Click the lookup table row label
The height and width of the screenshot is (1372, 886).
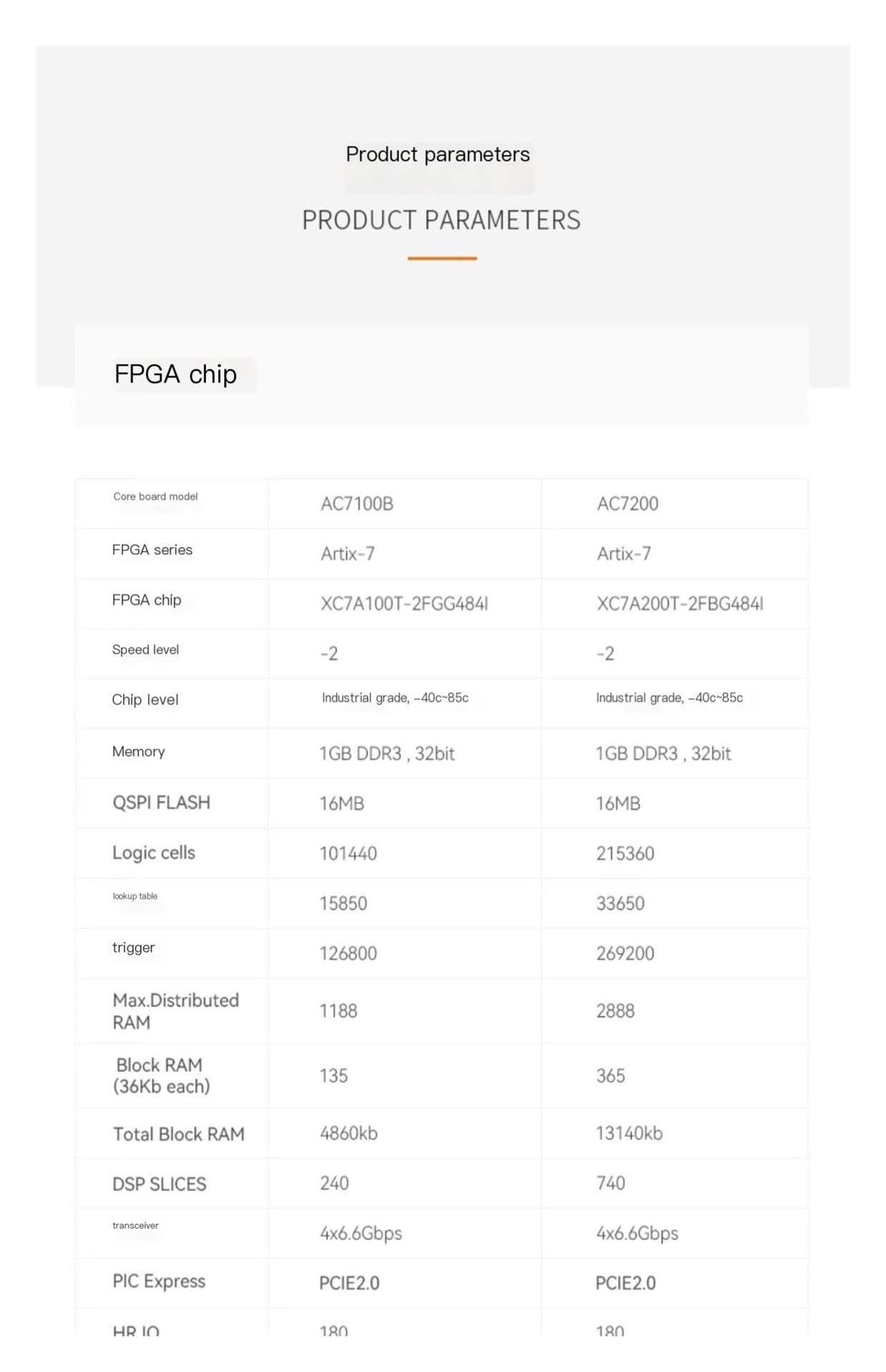pyautogui.click(x=135, y=896)
